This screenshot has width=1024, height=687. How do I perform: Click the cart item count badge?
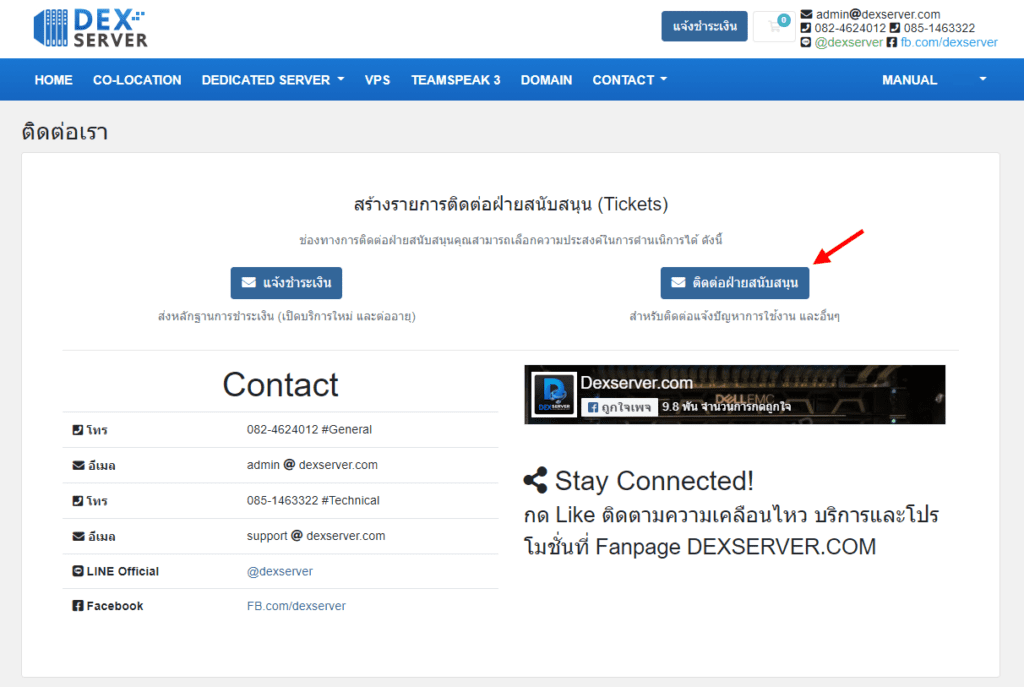[784, 20]
